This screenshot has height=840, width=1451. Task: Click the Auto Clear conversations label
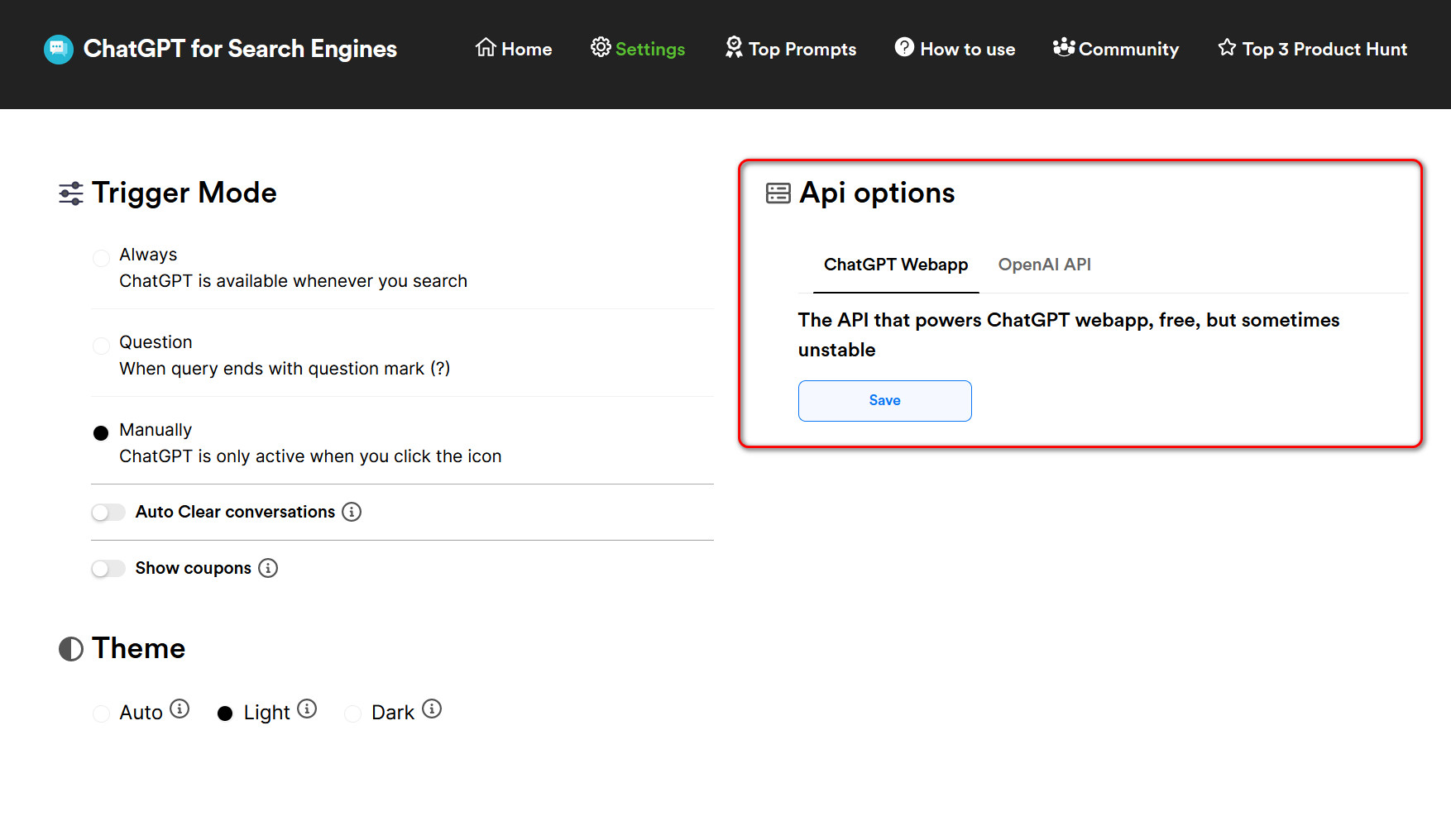click(x=236, y=512)
